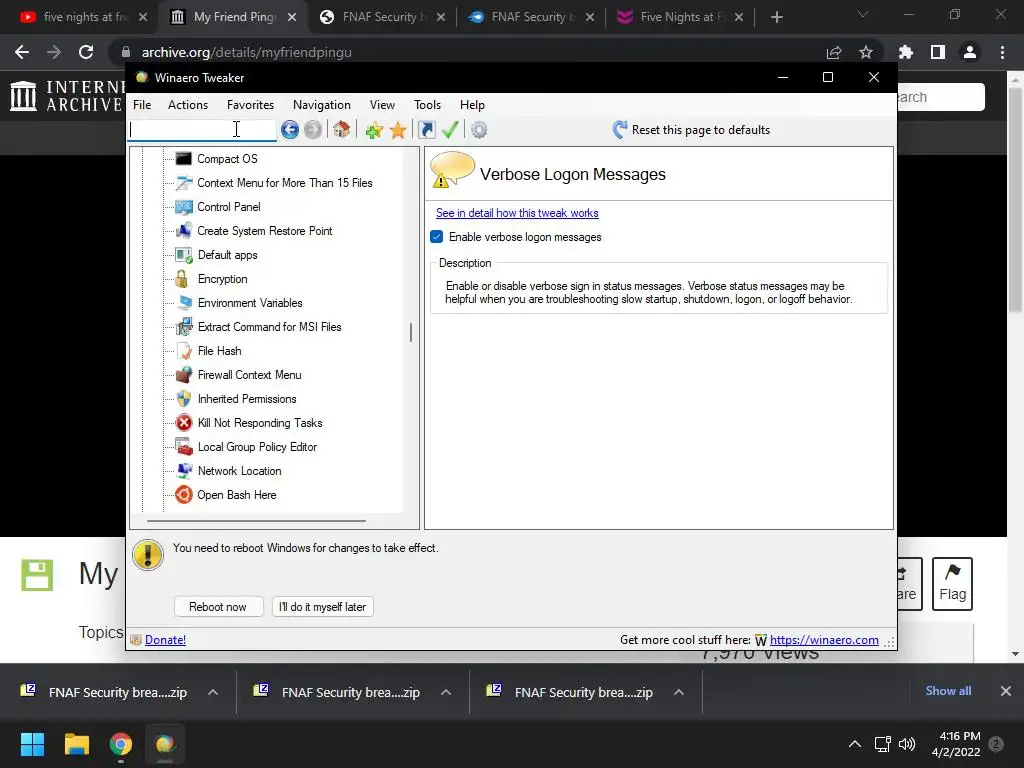This screenshot has width=1024, height=768.
Task: Click Show all downloads
Action: [x=948, y=691]
